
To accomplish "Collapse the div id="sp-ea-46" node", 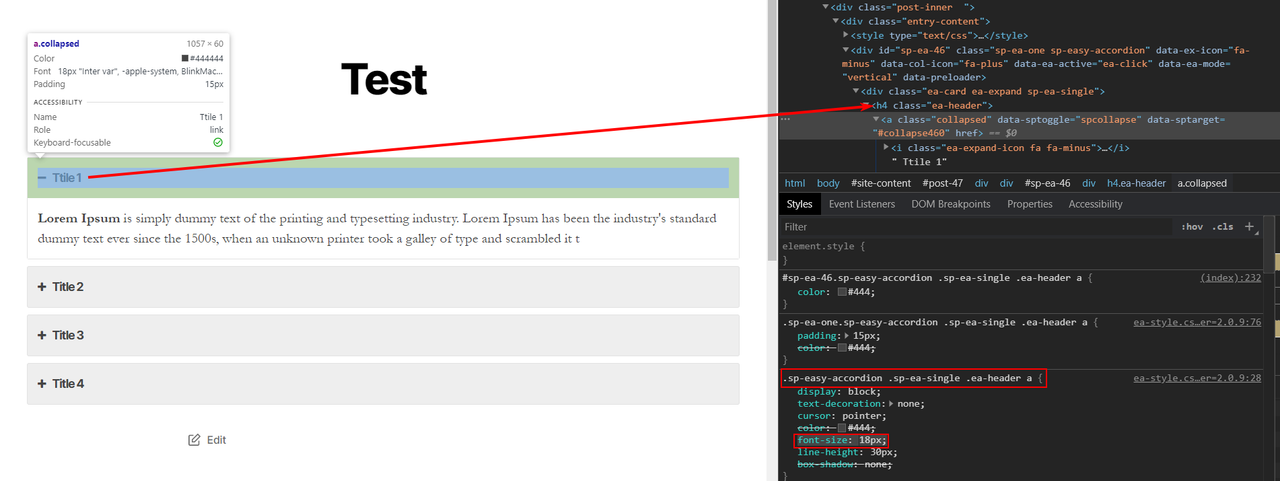I will point(846,49).
